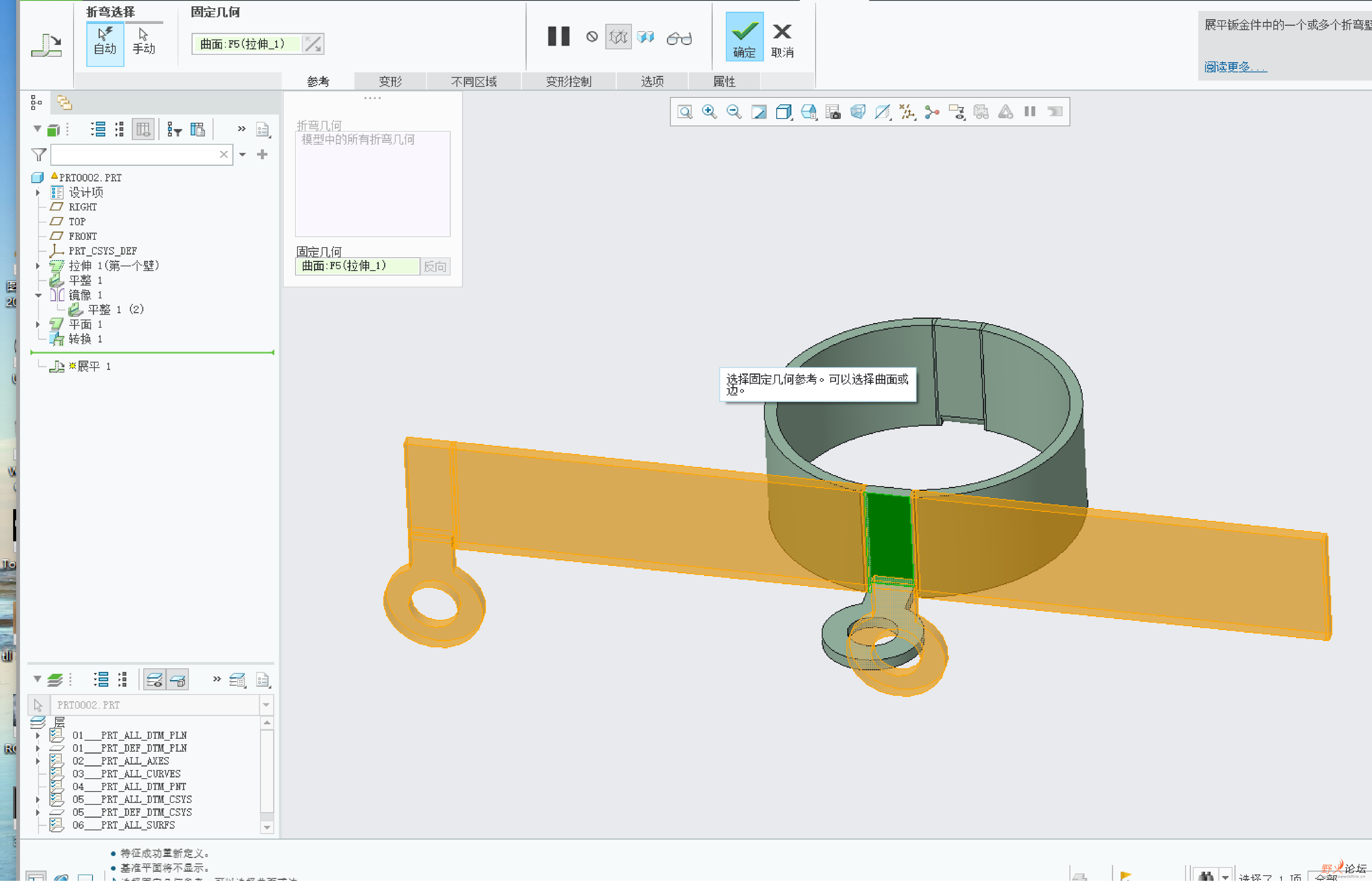
Task: Expand the 拉伸 1 feature node
Action: [38, 266]
